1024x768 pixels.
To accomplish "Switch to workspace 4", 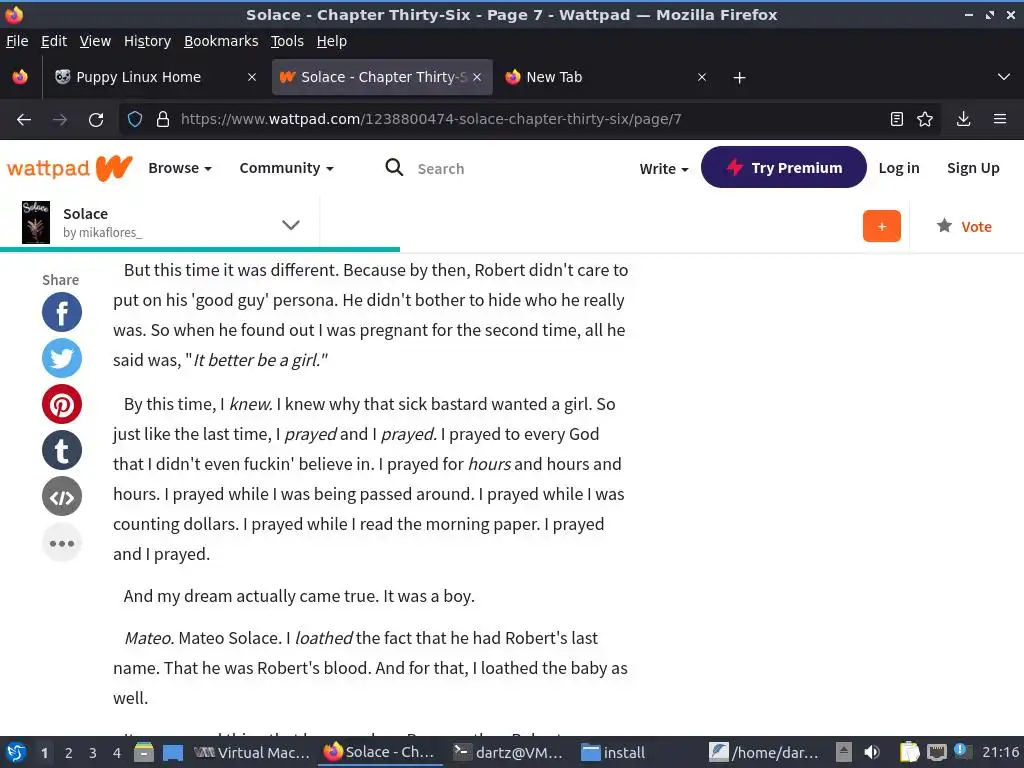I will [117, 753].
